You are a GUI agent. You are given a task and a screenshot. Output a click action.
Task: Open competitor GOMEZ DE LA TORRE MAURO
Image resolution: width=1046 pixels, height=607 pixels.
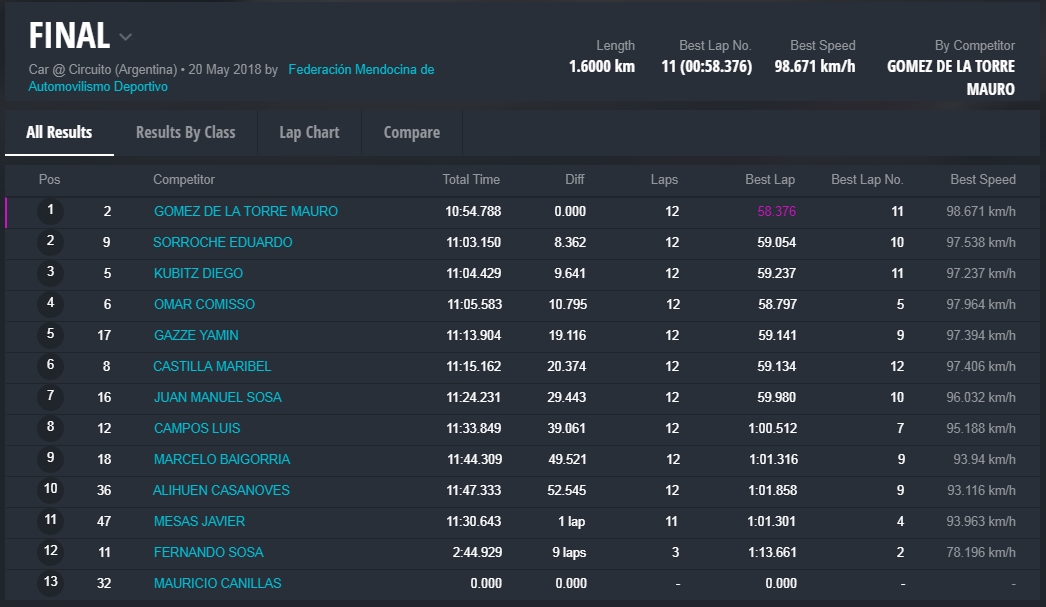click(245, 212)
